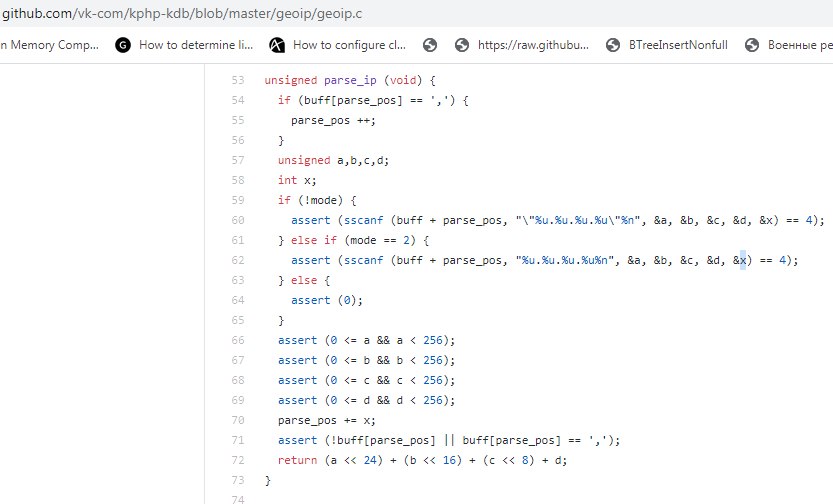This screenshot has width=833, height=504.
Task: Select line number 54
Action: [x=238, y=100]
